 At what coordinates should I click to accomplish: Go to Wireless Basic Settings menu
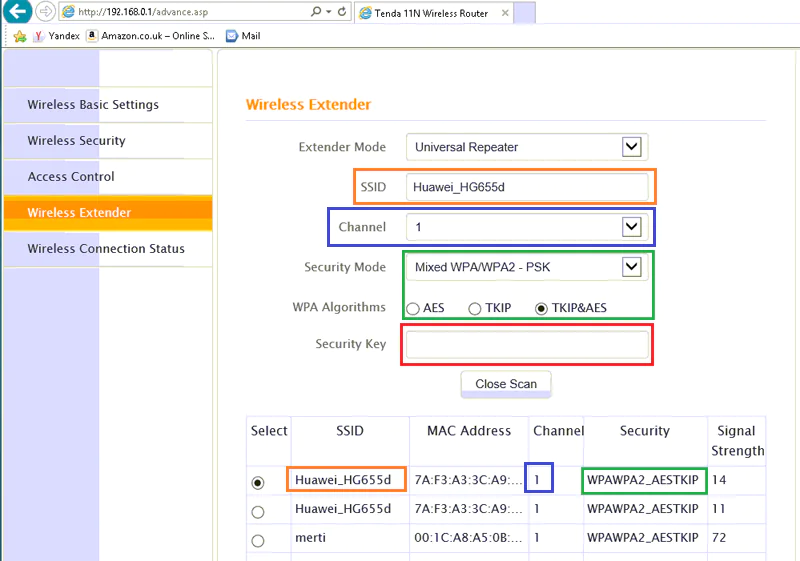click(x=93, y=105)
